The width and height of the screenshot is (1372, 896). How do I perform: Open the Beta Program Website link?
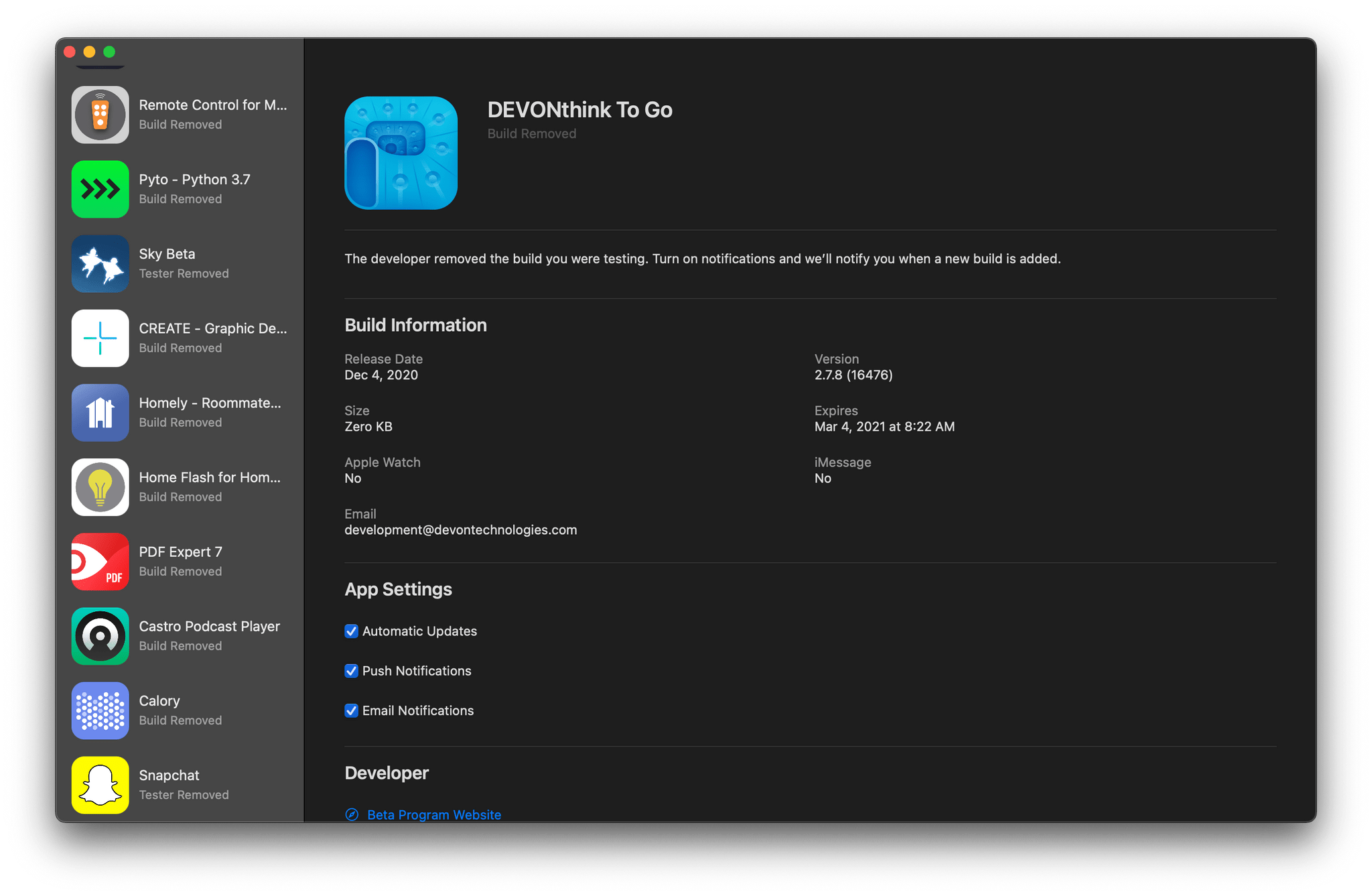(x=434, y=814)
